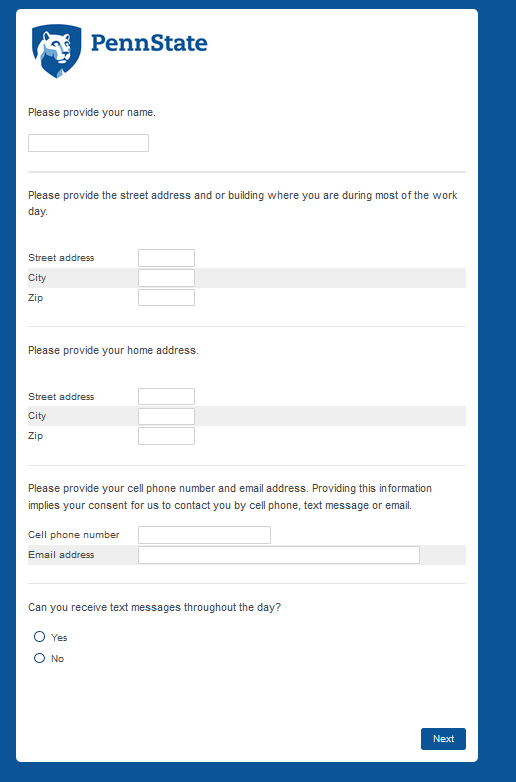Click the 'Cell phone number' label
The height and width of the screenshot is (782, 516).
74,535
